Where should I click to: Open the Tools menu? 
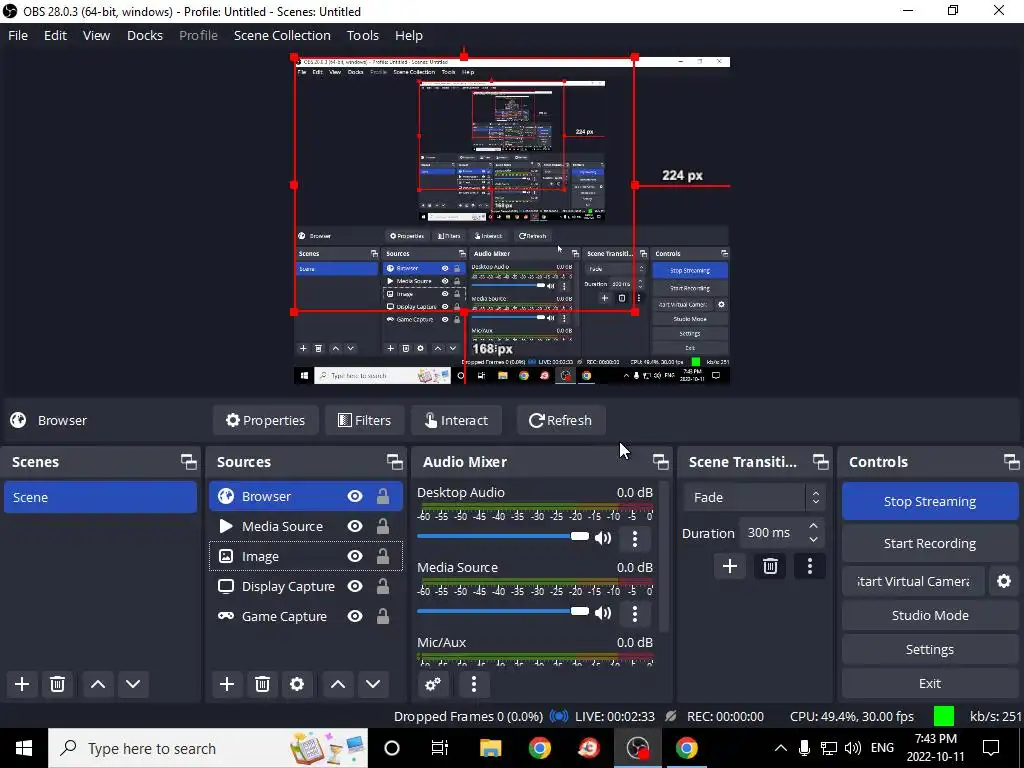[x=362, y=35]
